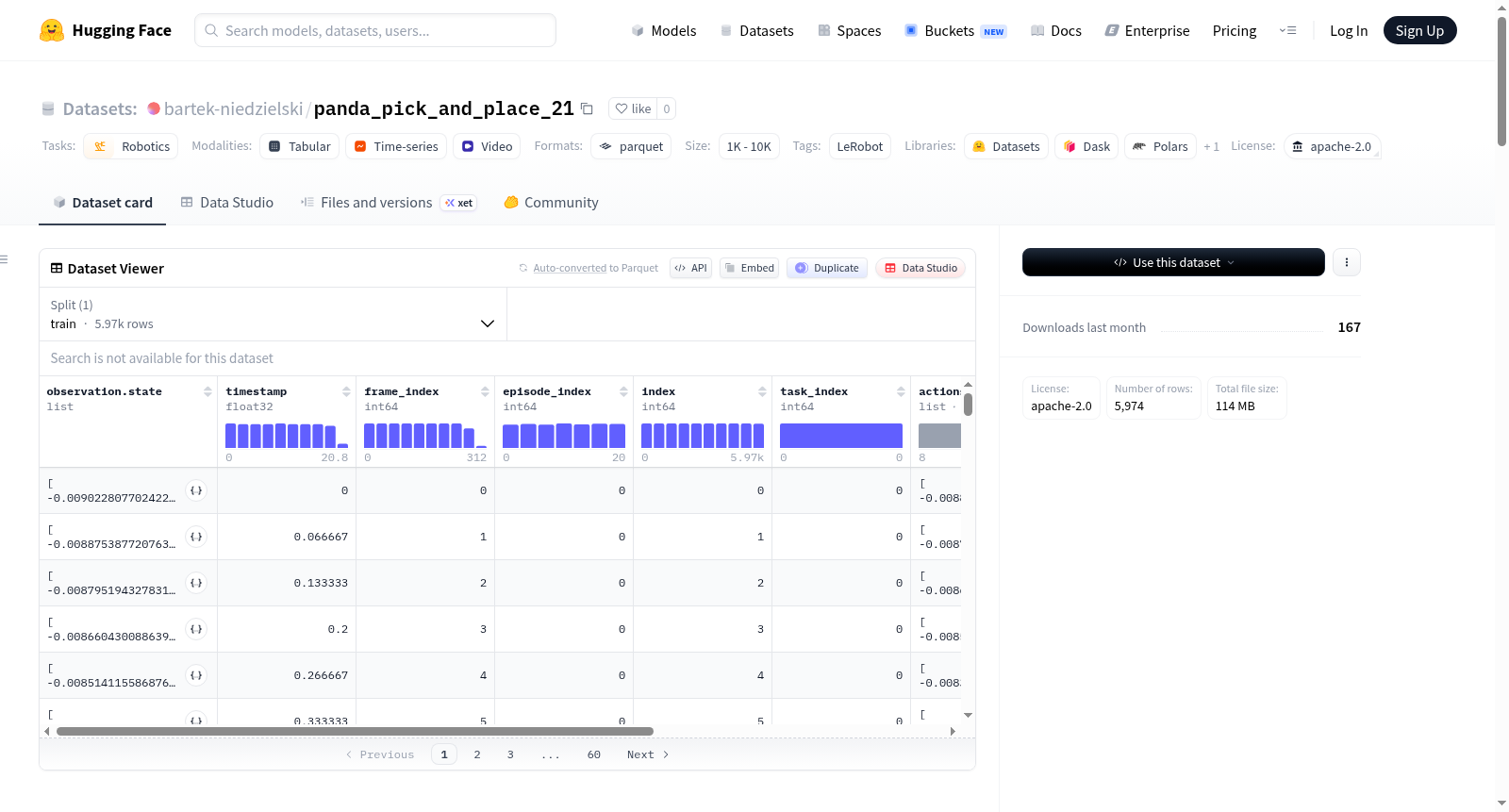This screenshot has width=1509, height=812.
Task: Expand observation.state list in timestamp 0.066667 row
Action: tap(196, 537)
